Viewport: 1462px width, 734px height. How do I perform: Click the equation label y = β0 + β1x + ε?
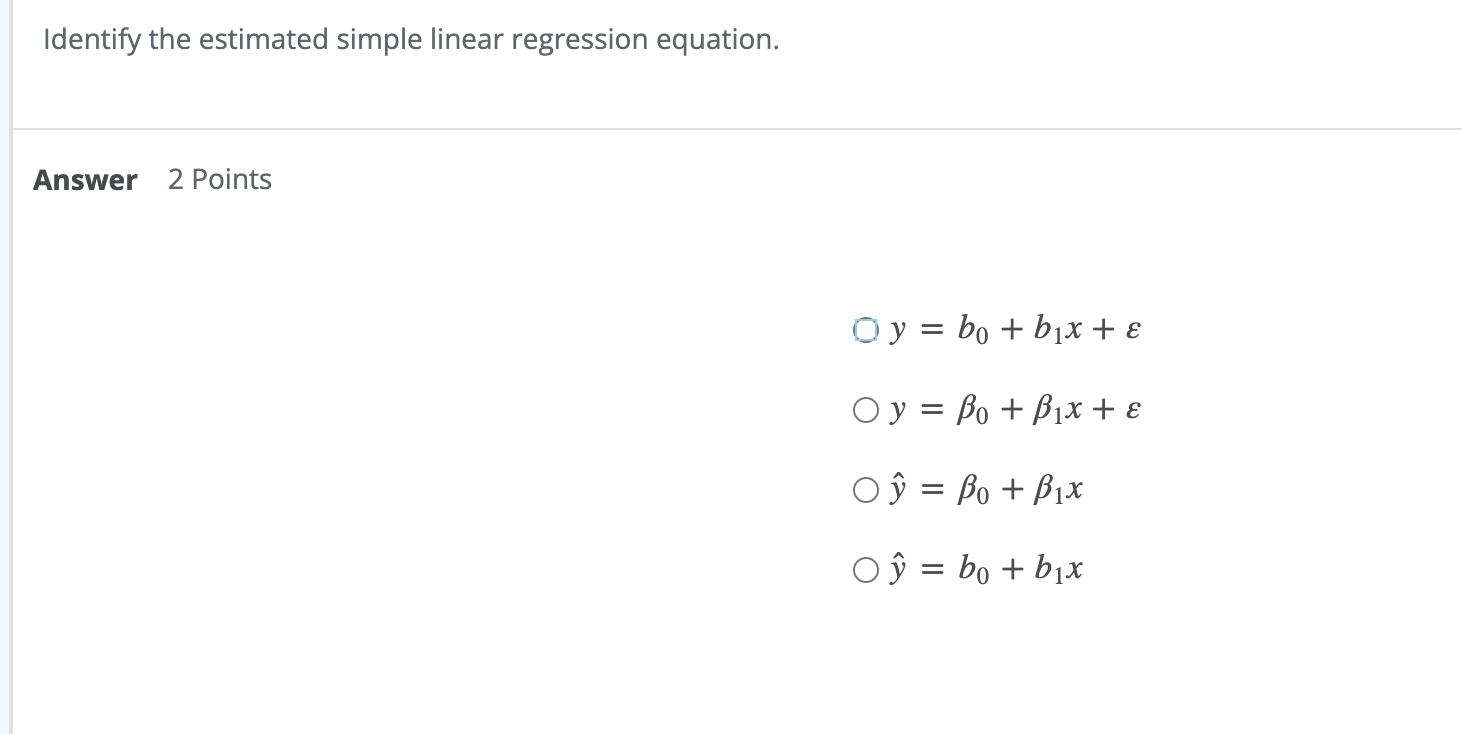tap(1014, 410)
